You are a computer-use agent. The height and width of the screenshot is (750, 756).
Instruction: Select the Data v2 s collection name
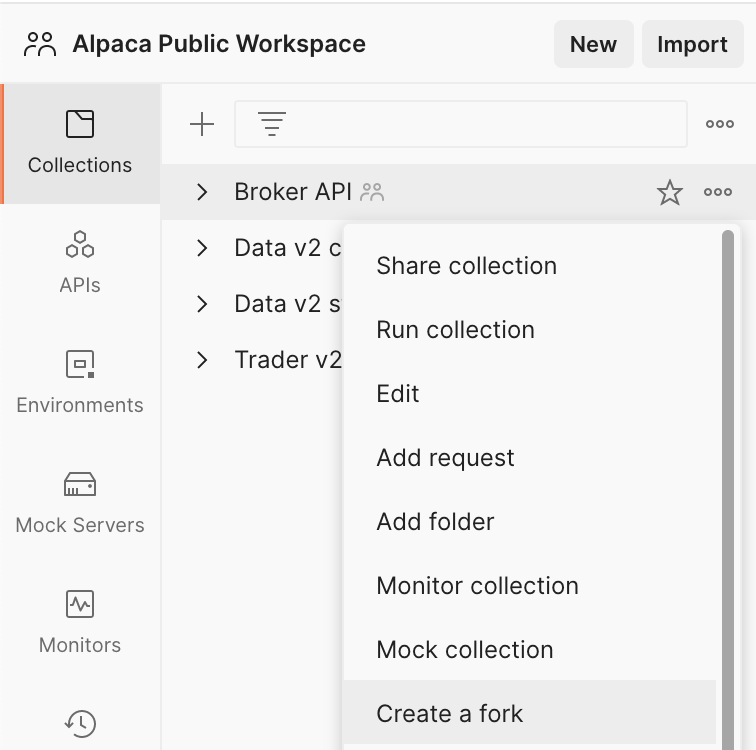pyautogui.click(x=288, y=304)
